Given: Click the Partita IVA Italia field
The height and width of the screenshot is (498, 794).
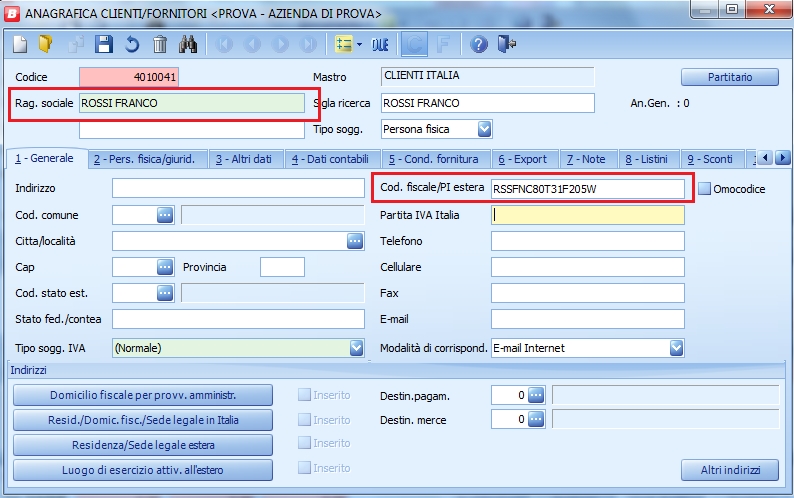Looking at the screenshot, I should [588, 215].
